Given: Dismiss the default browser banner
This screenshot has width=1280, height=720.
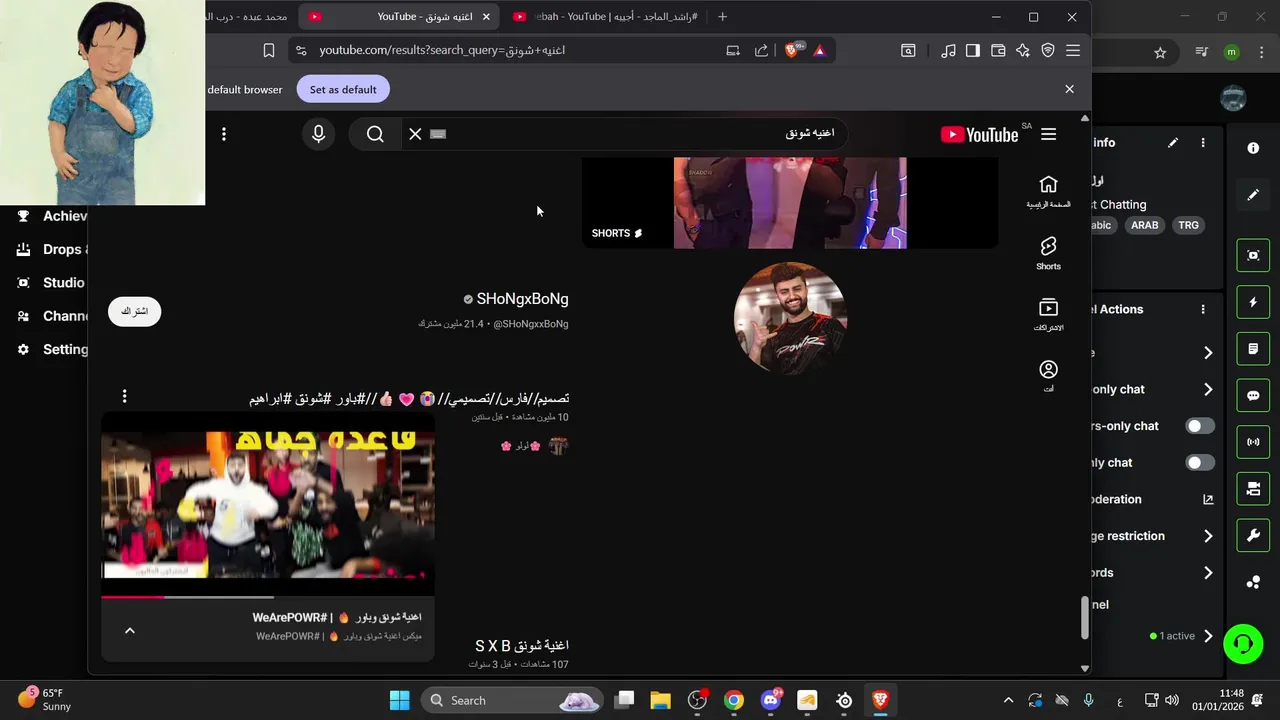Looking at the screenshot, I should point(1069,90).
